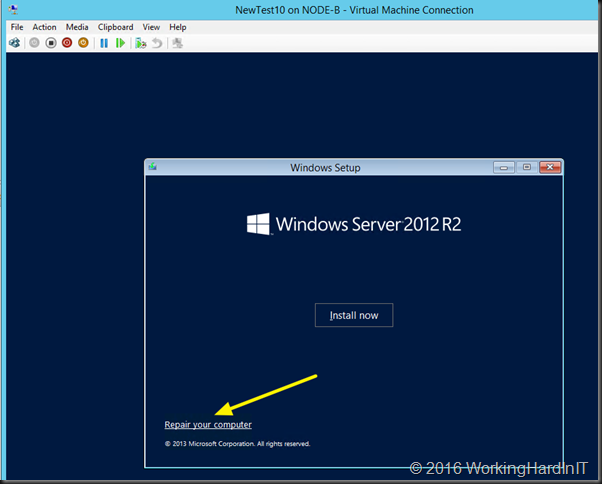Screen dimensions: 602x484
Task: Click the 'NewTest10 on NODE-B' title text
Action: tap(354, 10)
